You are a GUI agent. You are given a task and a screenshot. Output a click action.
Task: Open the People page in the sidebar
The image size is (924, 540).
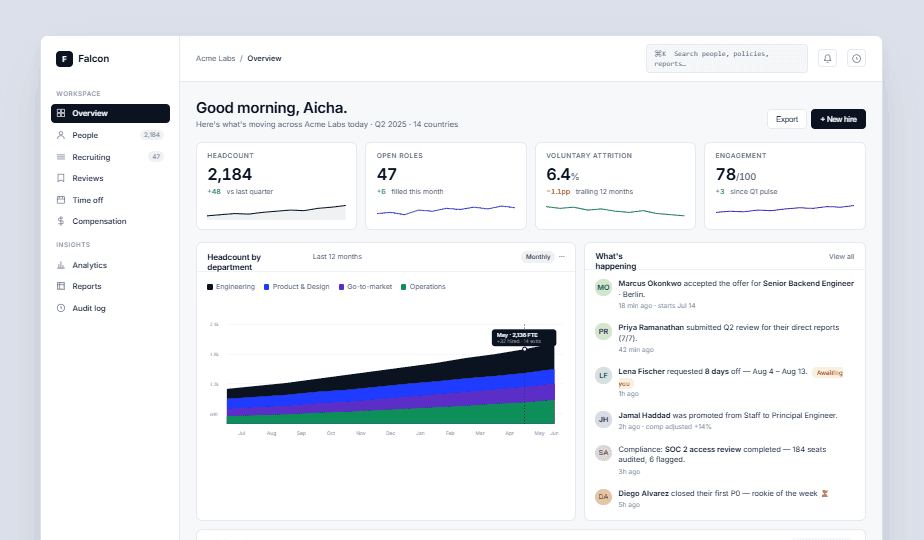pyautogui.click(x=110, y=135)
